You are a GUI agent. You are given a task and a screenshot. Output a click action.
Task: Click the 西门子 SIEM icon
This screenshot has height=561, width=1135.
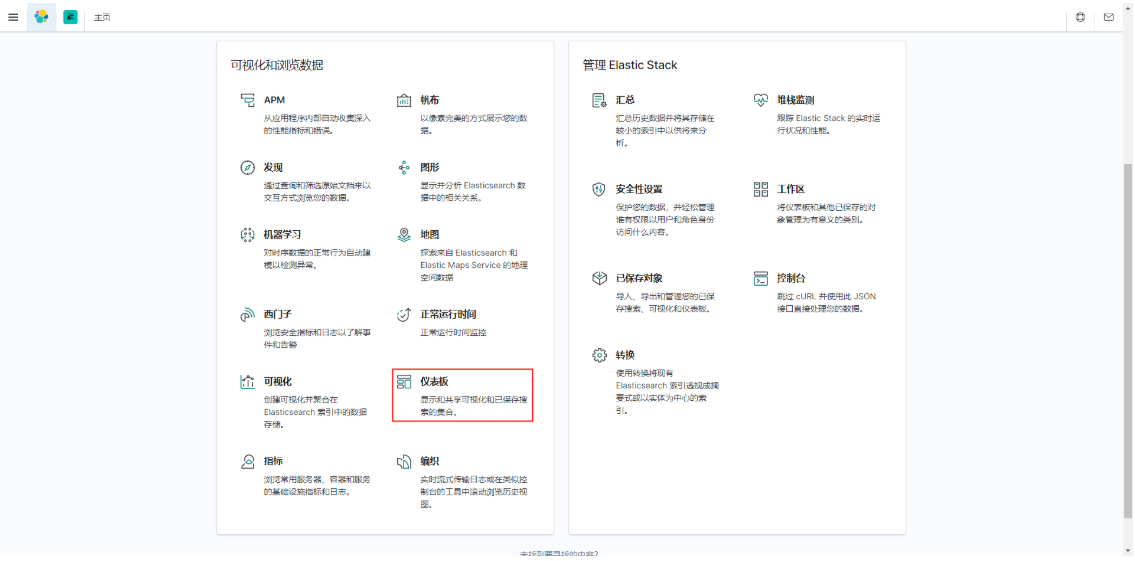point(248,315)
